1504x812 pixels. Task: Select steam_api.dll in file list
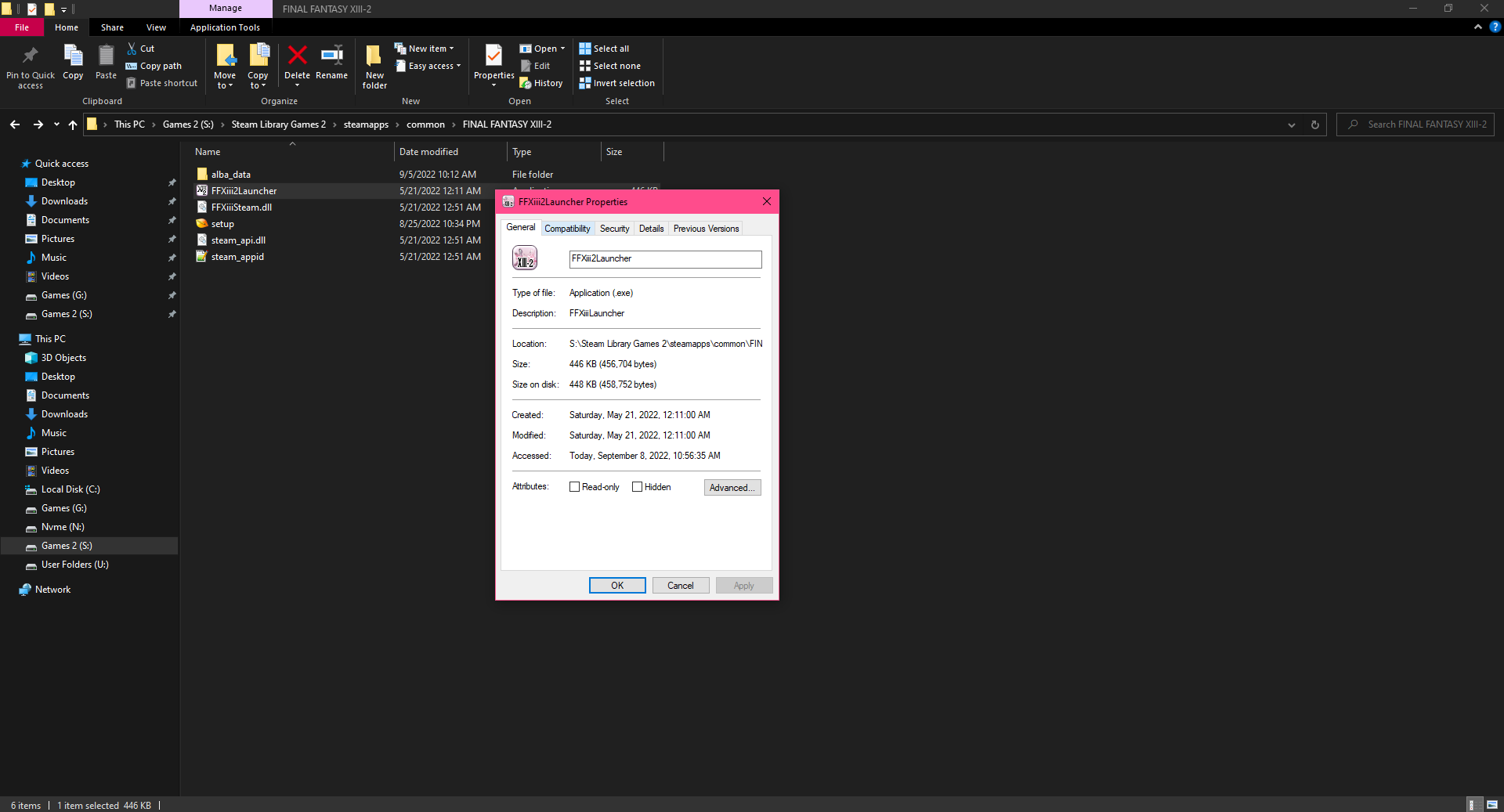click(238, 240)
